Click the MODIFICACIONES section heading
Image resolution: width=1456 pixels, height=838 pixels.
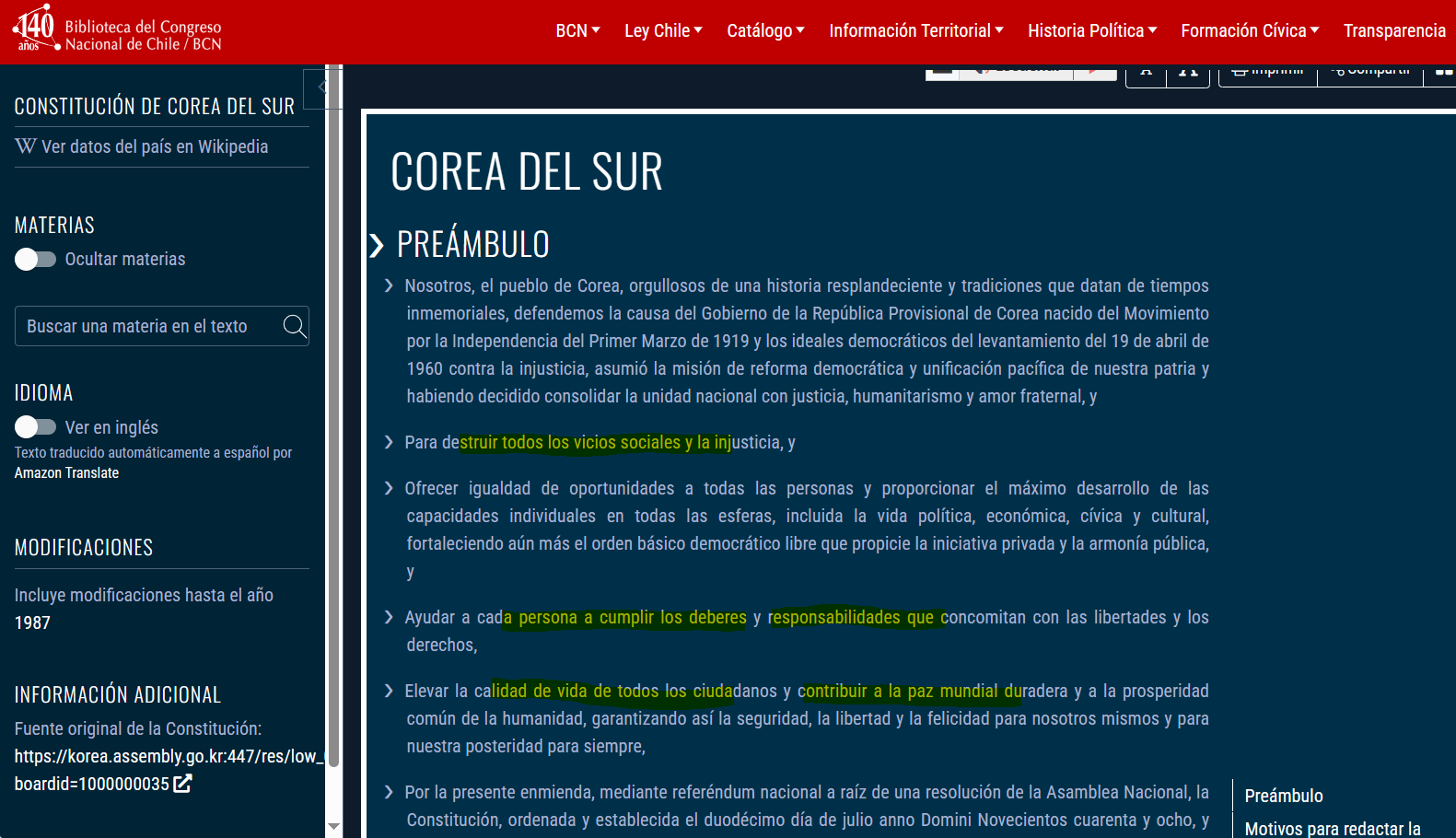84,548
